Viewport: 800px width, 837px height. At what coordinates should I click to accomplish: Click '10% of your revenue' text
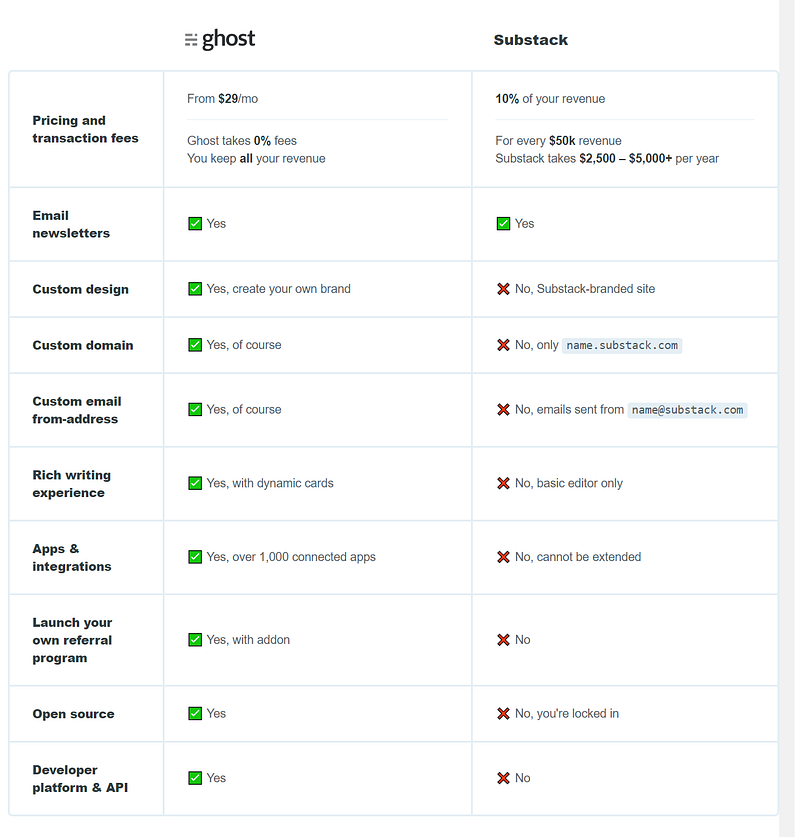[x=550, y=99]
